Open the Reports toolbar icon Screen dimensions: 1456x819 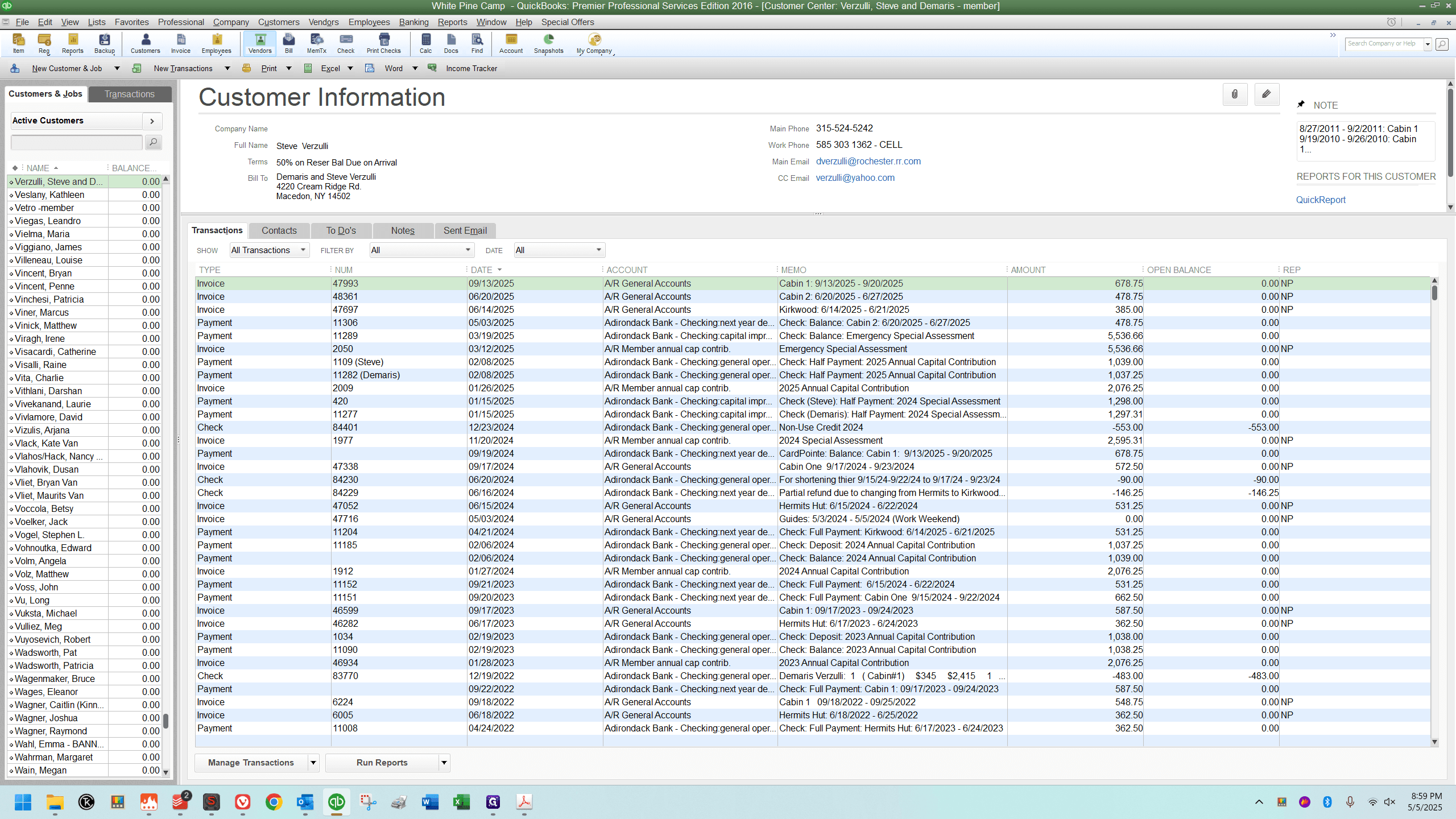click(x=72, y=44)
